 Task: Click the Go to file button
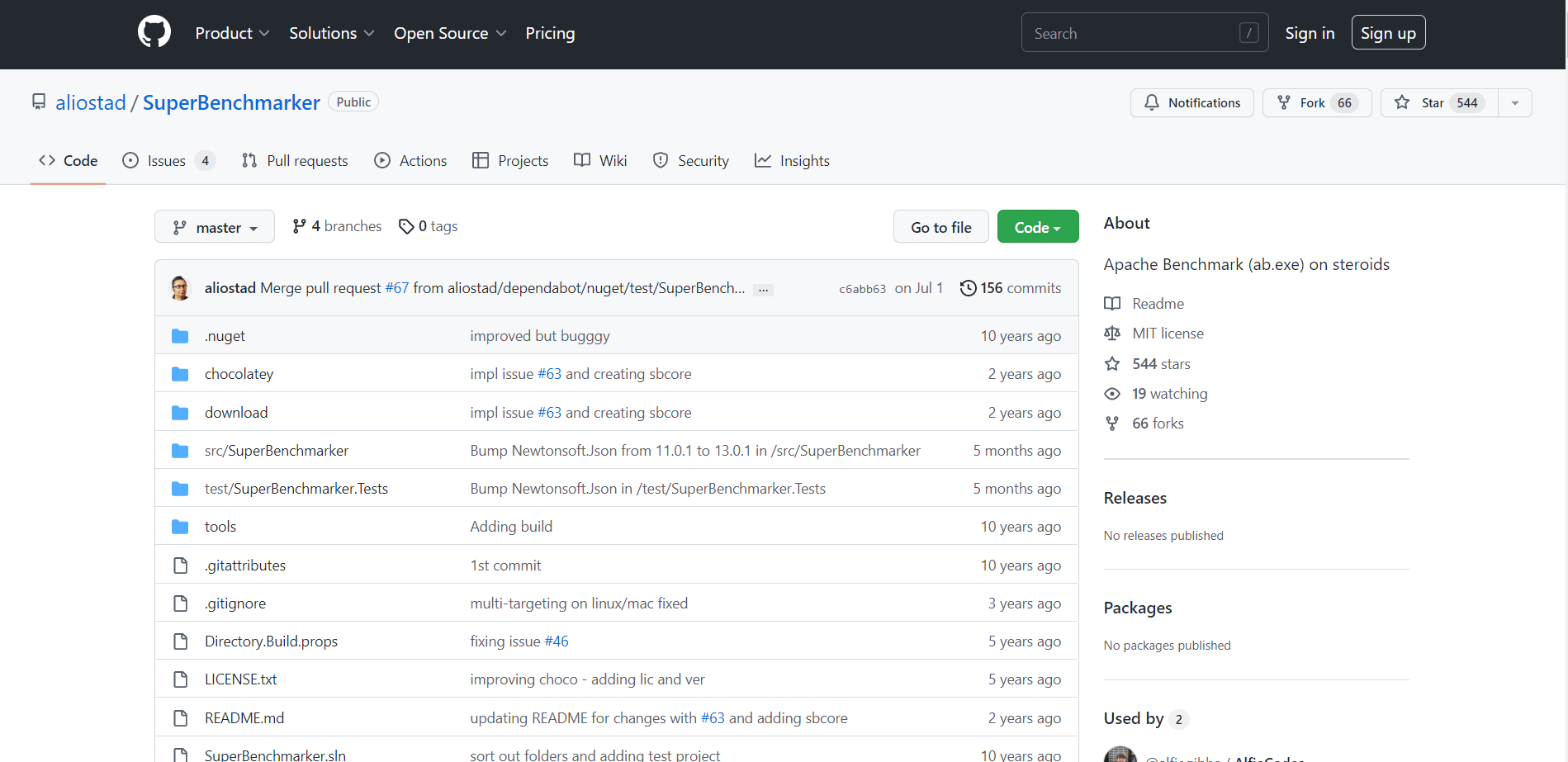(941, 227)
